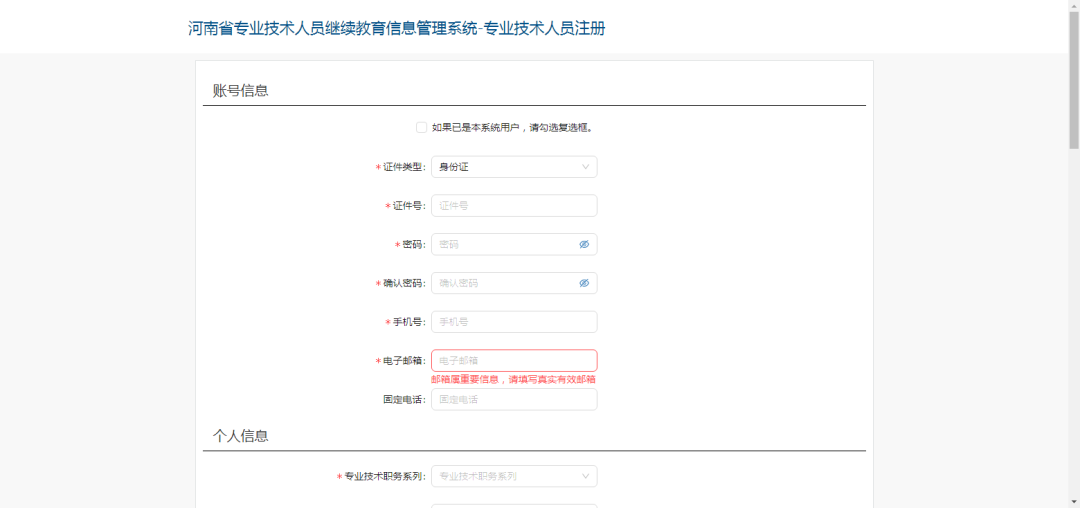
Task: Tick the existing system user checkbox
Action: coord(421,127)
